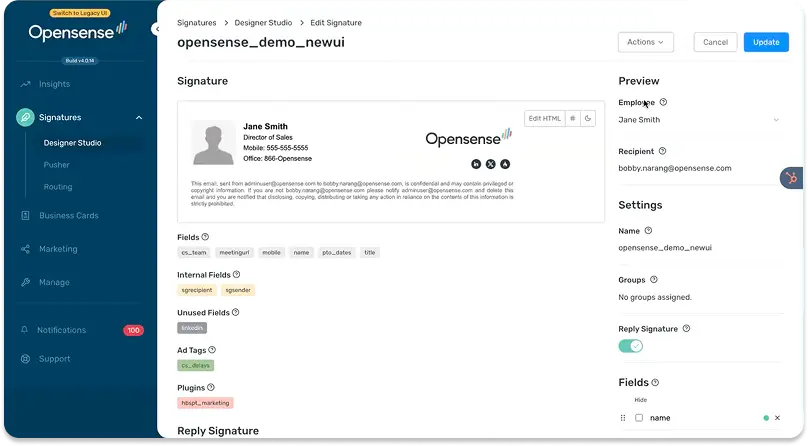Click the Notifications bell icon
The height and width of the screenshot is (446, 808).
[24, 330]
